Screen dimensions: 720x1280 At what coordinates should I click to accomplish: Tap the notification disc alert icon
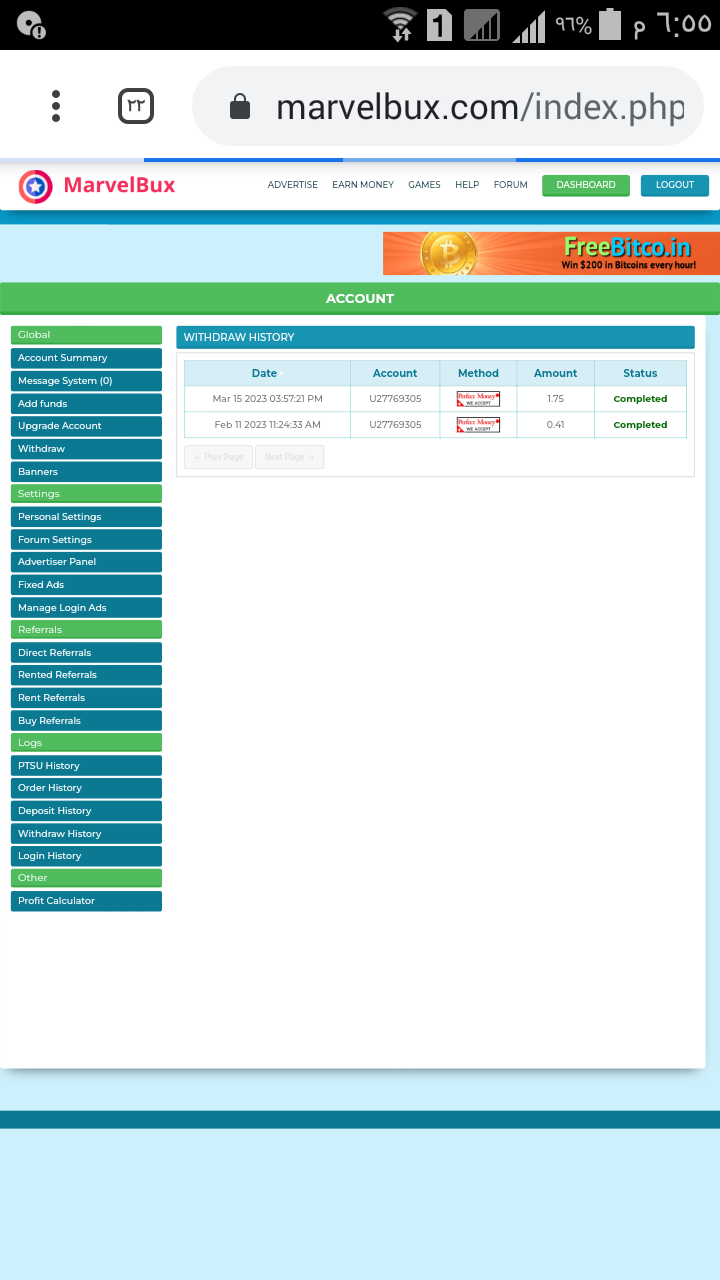click(x=32, y=25)
